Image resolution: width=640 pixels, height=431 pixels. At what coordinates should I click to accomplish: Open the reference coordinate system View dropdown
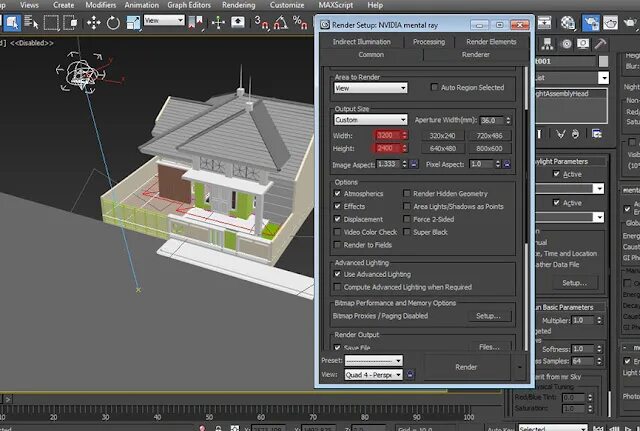(164, 20)
